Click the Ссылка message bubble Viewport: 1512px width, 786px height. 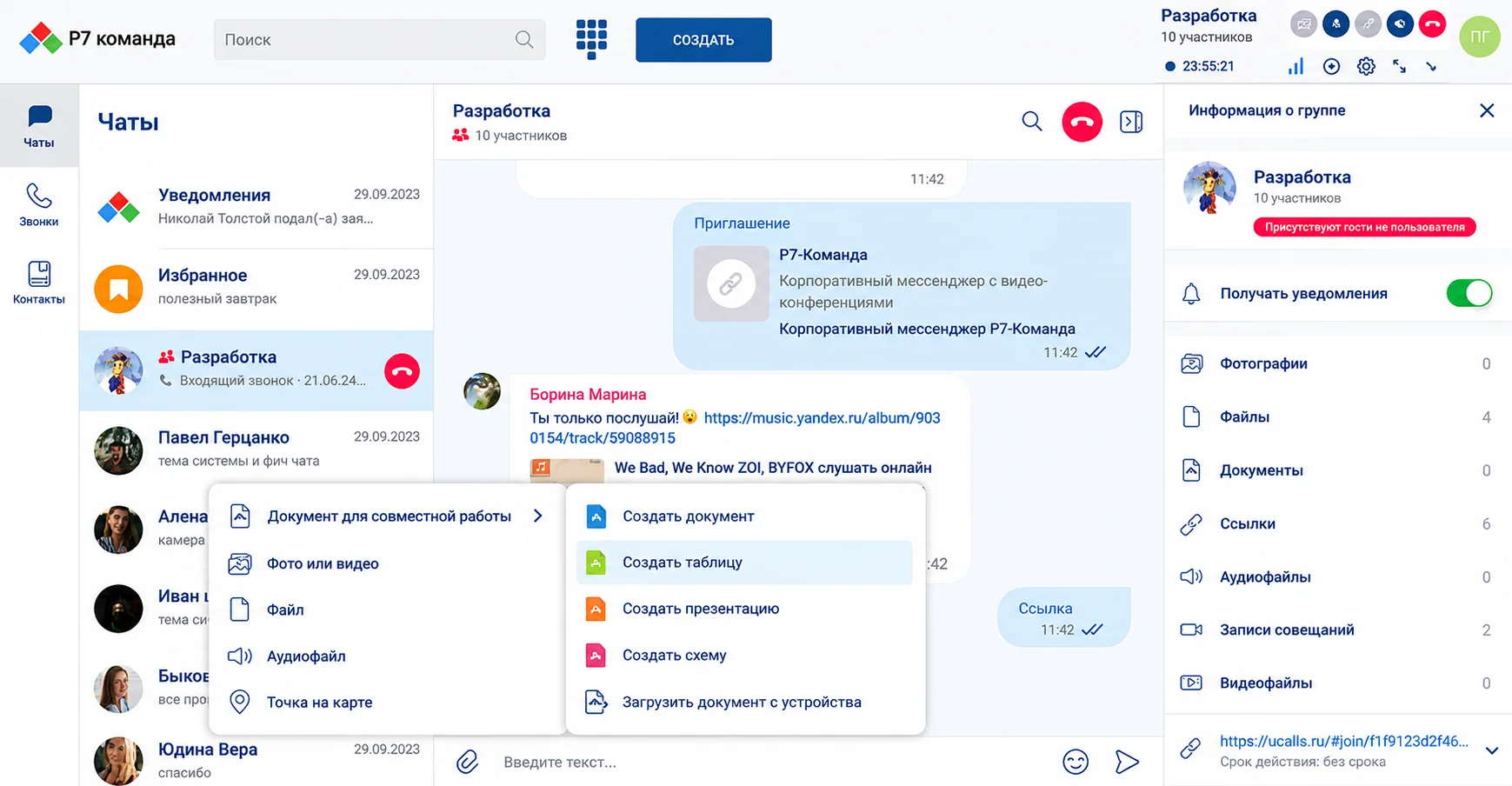coord(1063,618)
